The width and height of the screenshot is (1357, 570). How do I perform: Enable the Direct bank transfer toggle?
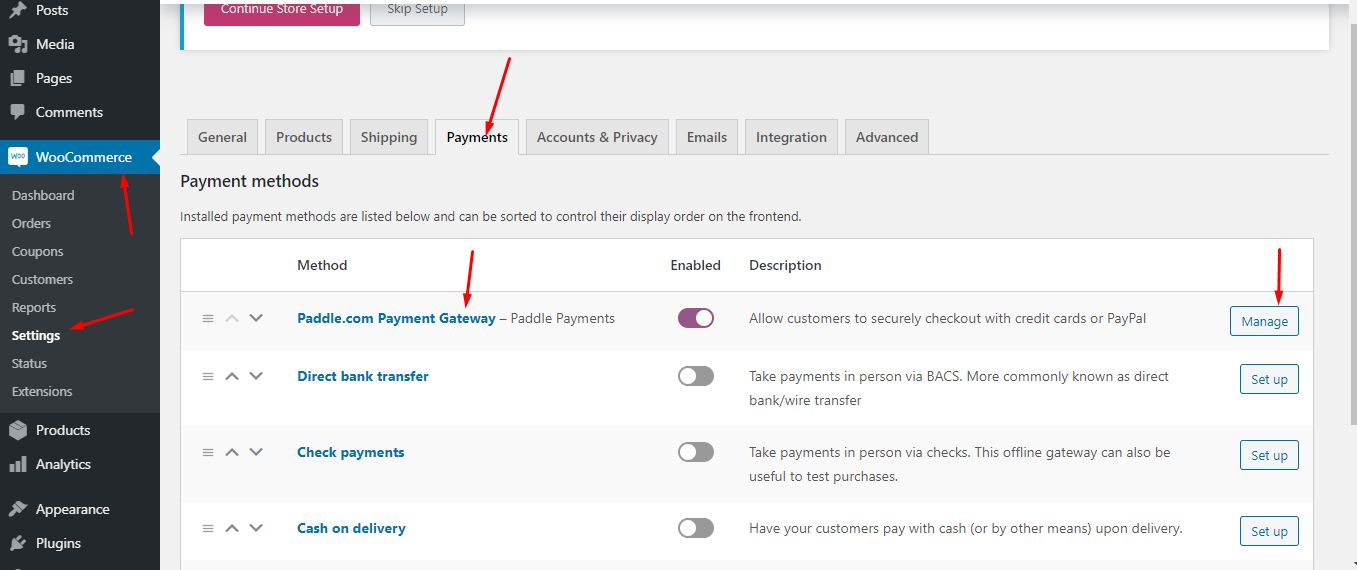pos(696,376)
